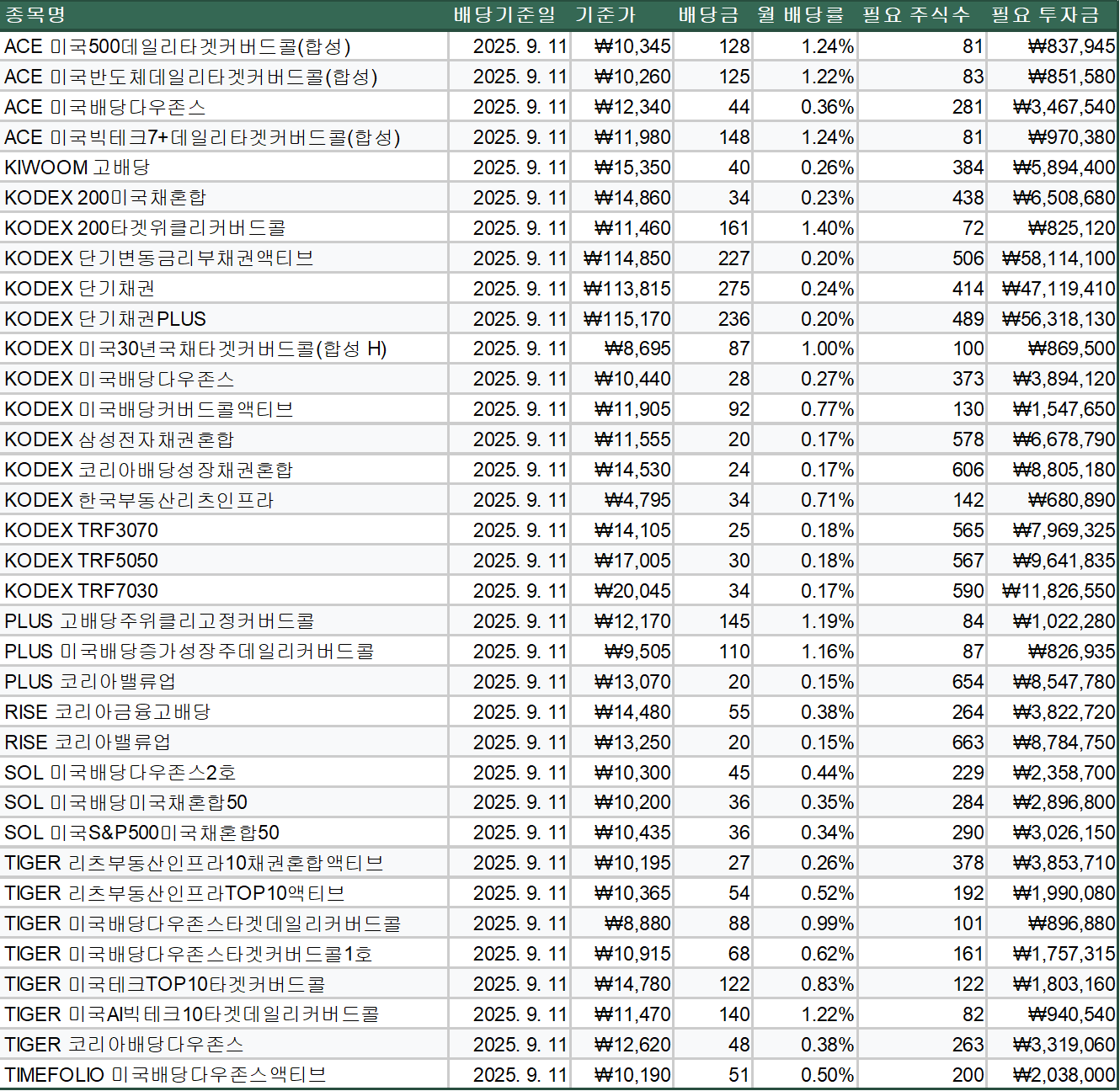
Task: Click the 필요 주식수 column header
Action: pos(922,15)
